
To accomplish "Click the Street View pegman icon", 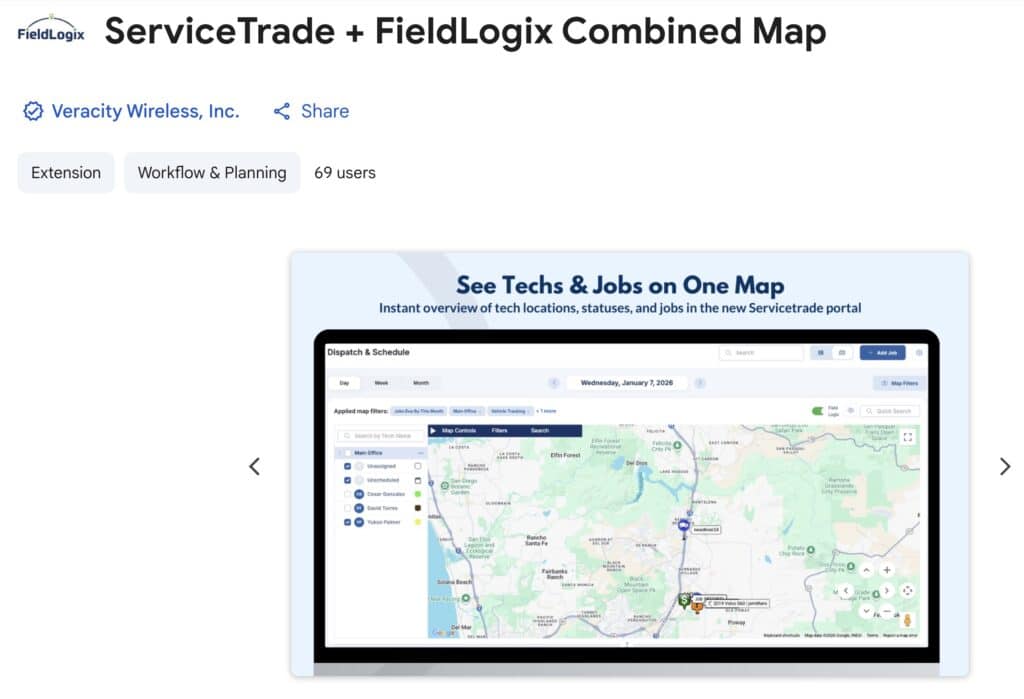I will point(907,619).
